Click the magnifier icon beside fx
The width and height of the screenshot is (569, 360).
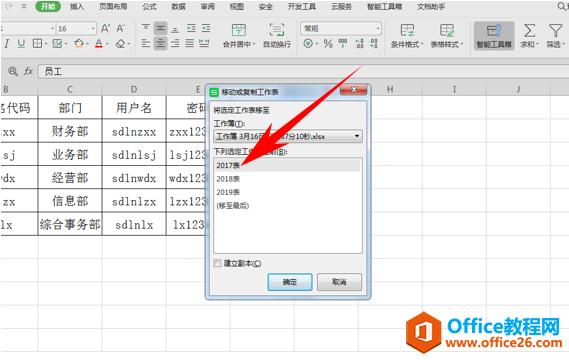[13, 71]
